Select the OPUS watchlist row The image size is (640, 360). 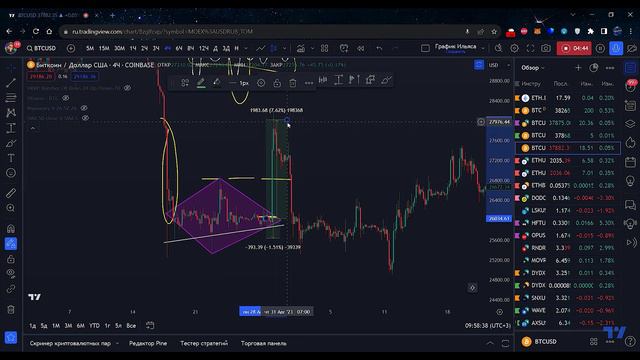[567, 236]
